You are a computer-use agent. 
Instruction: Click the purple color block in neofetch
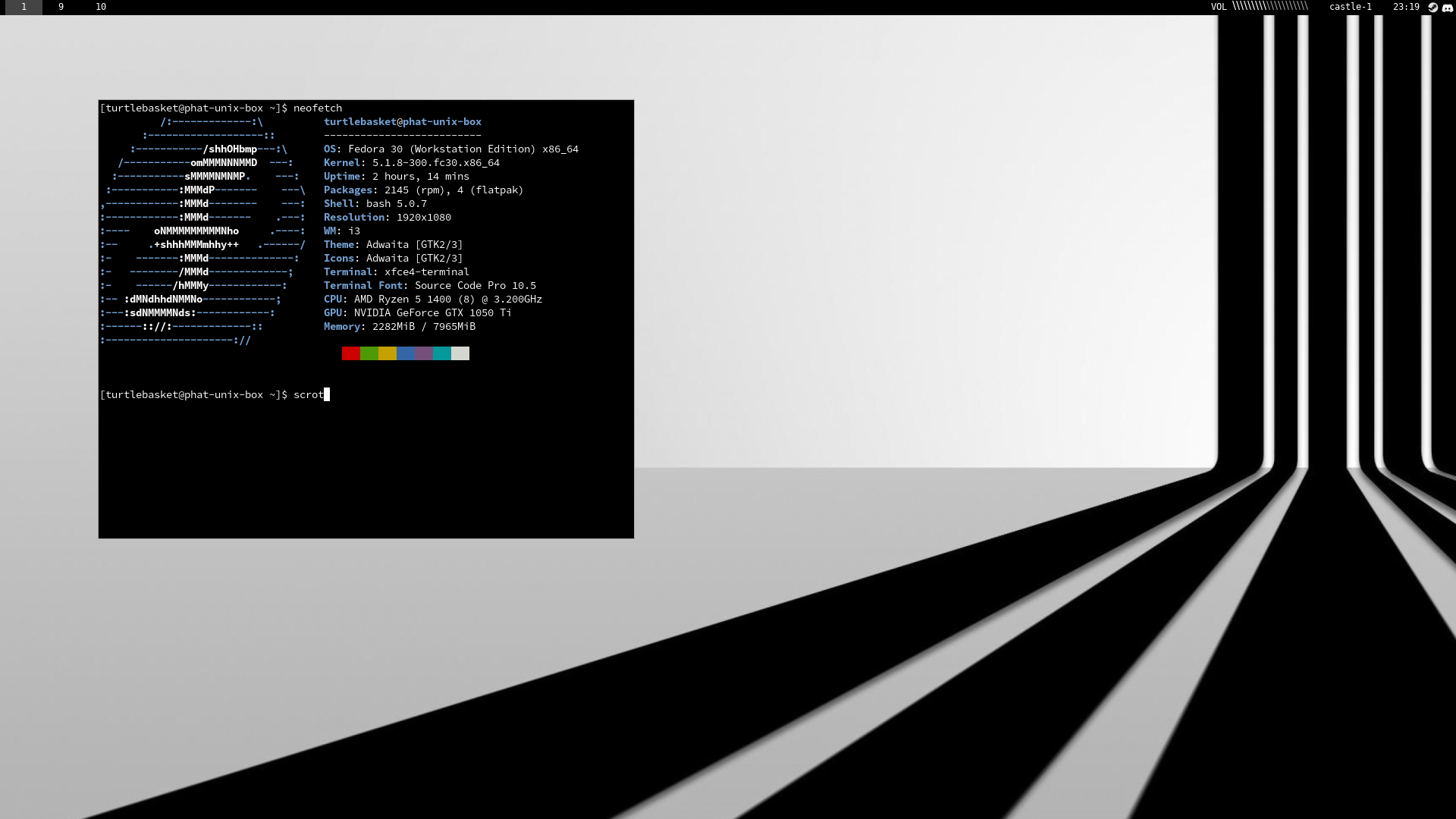[424, 353]
